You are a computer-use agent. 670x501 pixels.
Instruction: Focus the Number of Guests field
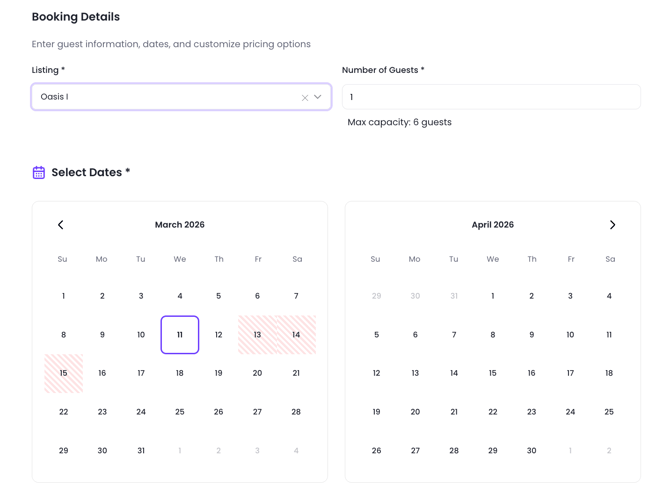tap(490, 97)
